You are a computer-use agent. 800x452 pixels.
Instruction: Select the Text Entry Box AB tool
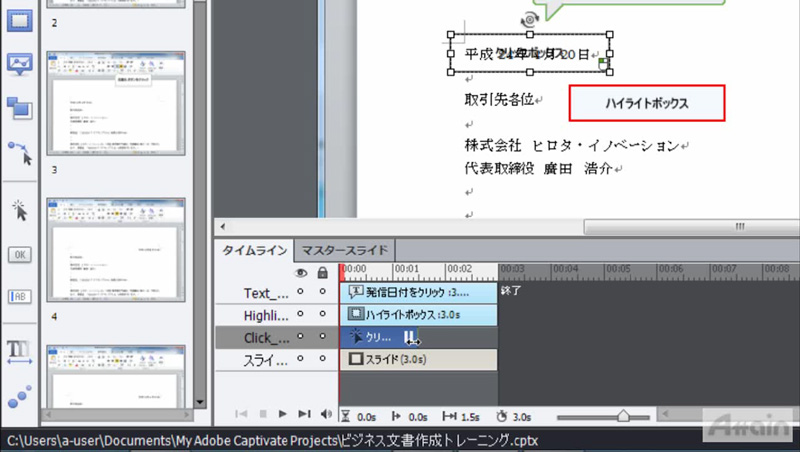19,297
